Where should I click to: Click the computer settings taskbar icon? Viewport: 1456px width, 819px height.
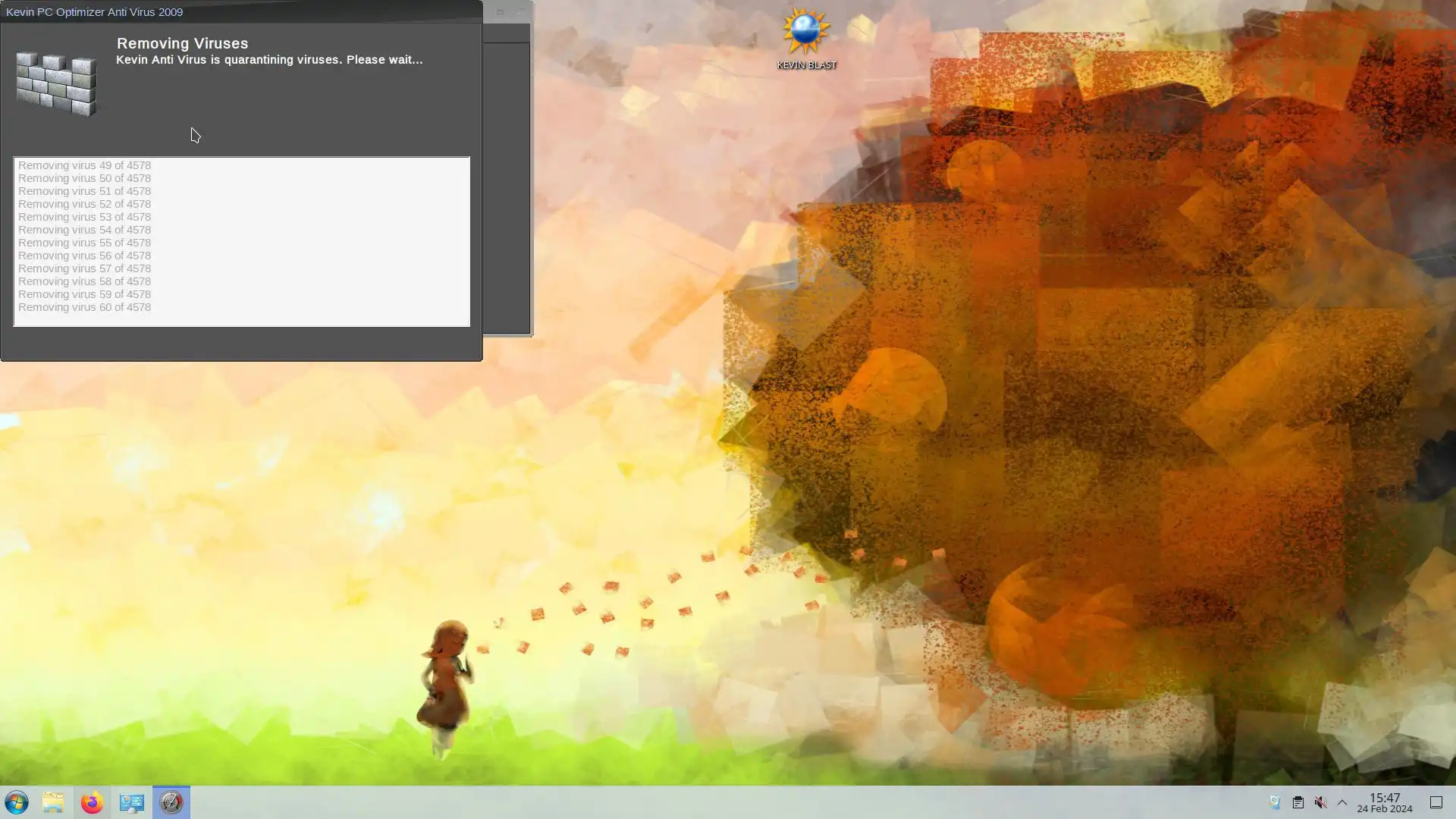point(131,802)
